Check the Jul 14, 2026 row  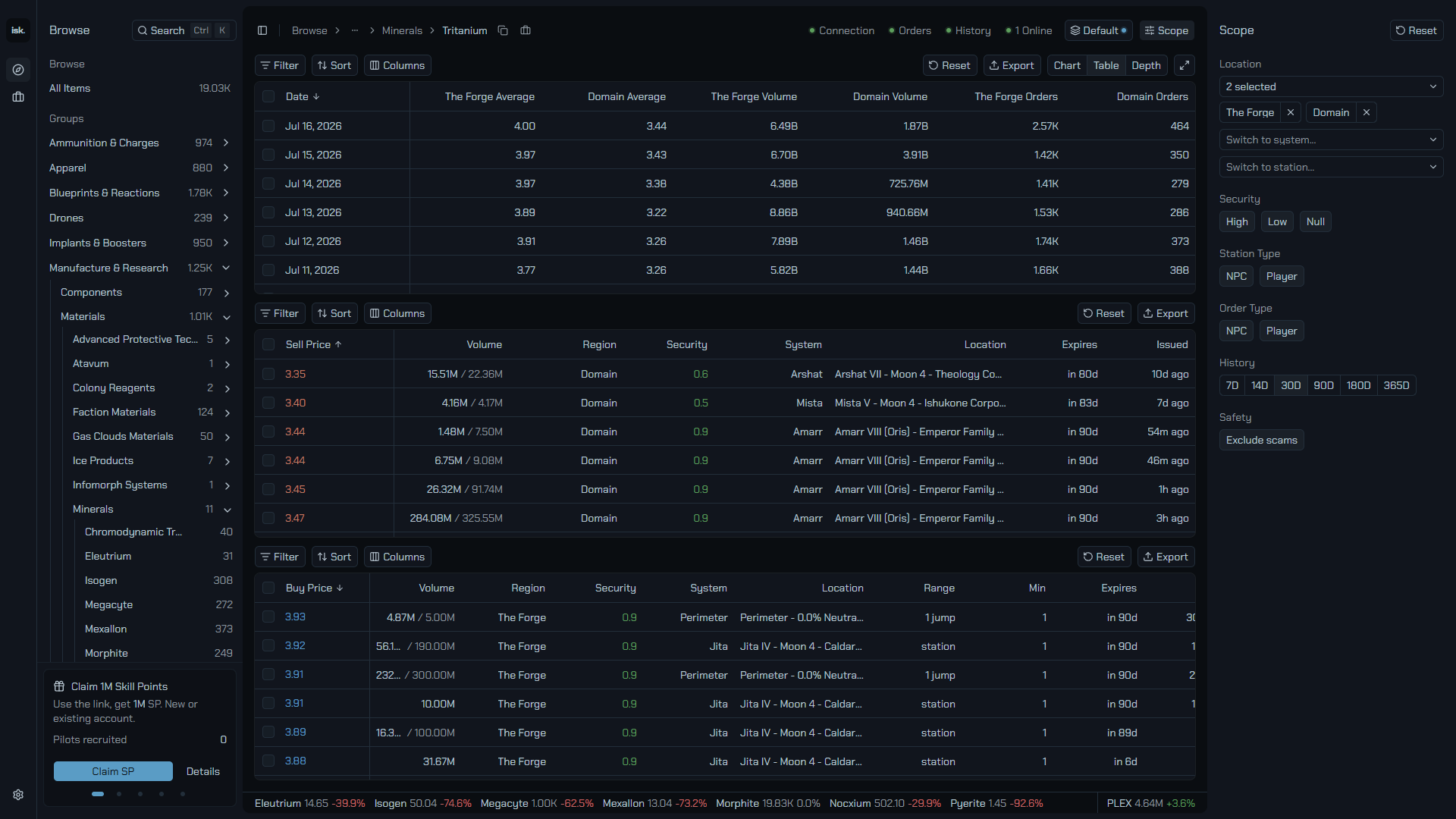click(268, 184)
